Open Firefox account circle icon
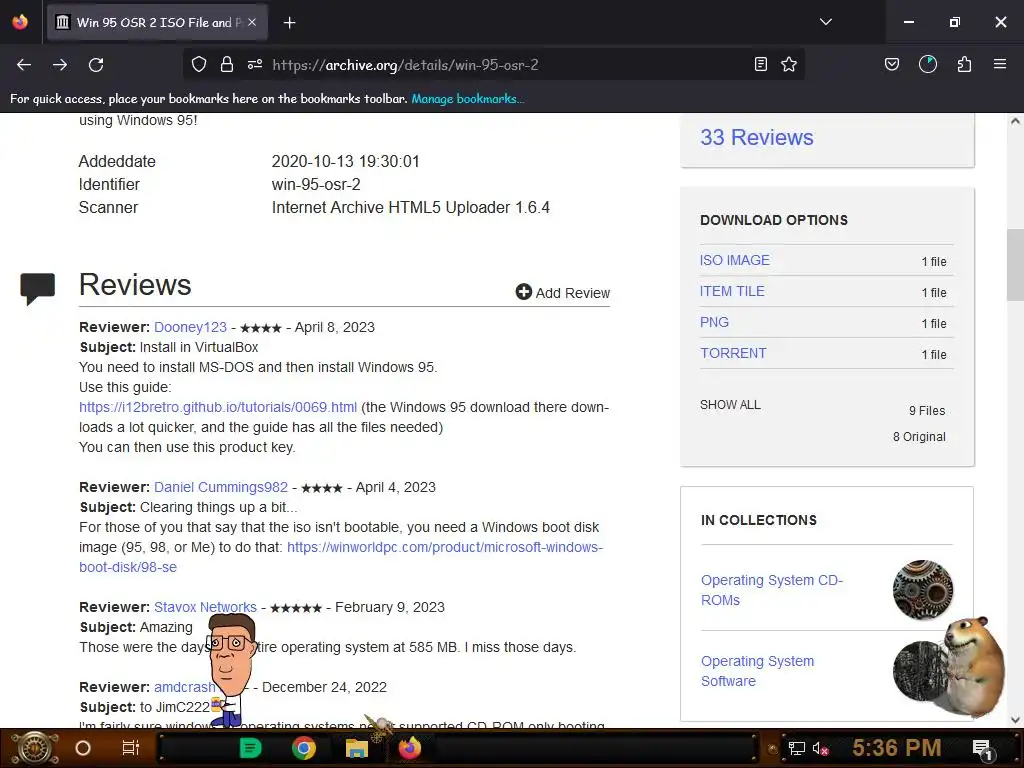 [927, 64]
